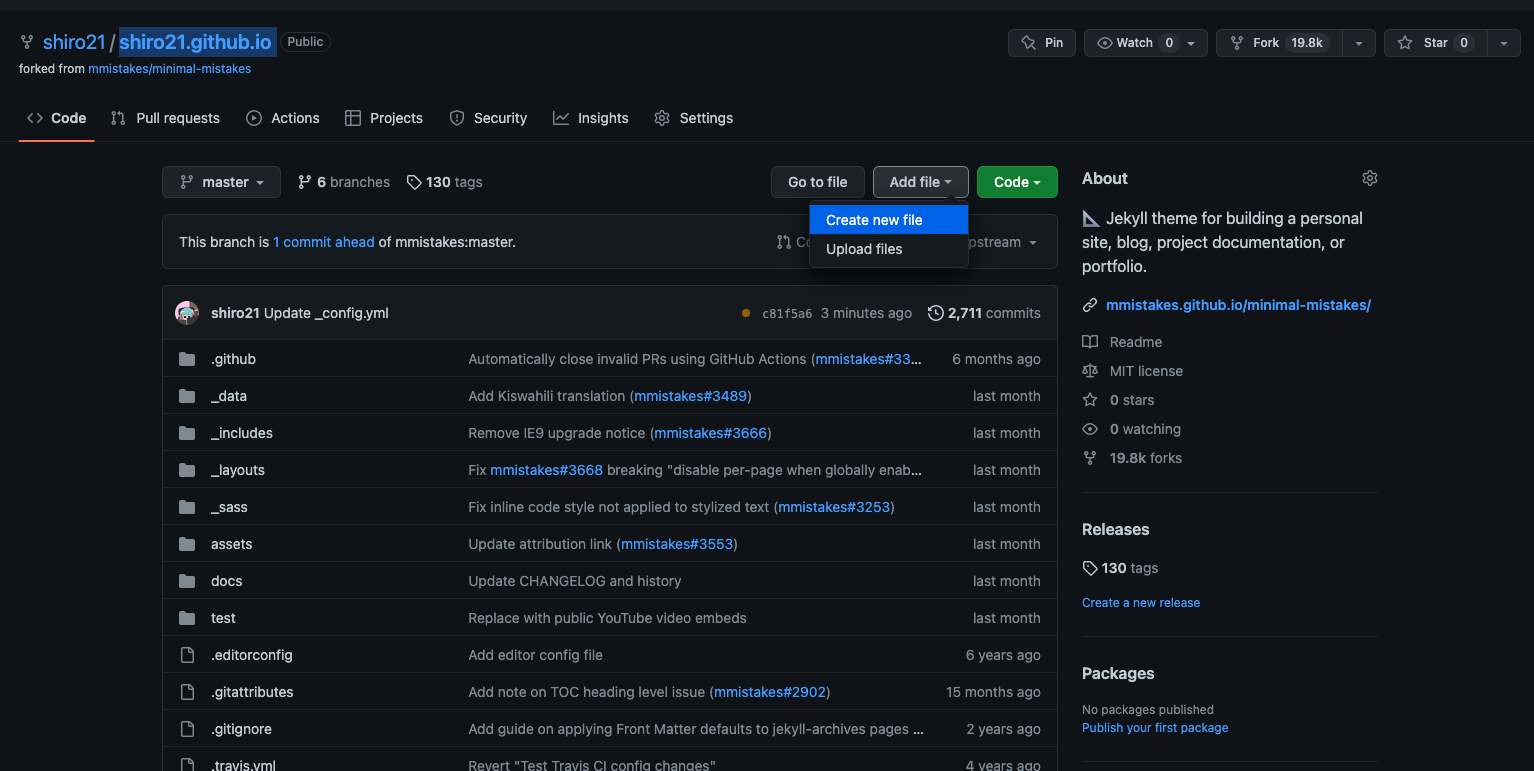The height and width of the screenshot is (771, 1534).
Task: Click the fork icon beside shiro21
Action: tap(27, 42)
